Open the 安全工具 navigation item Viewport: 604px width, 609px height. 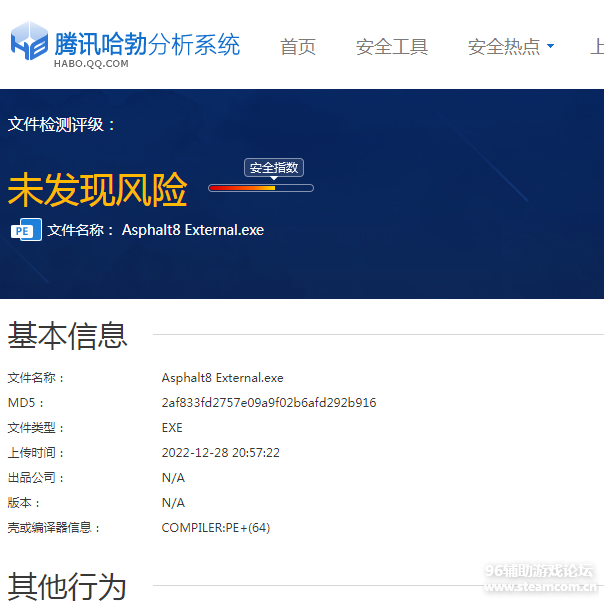[392, 47]
